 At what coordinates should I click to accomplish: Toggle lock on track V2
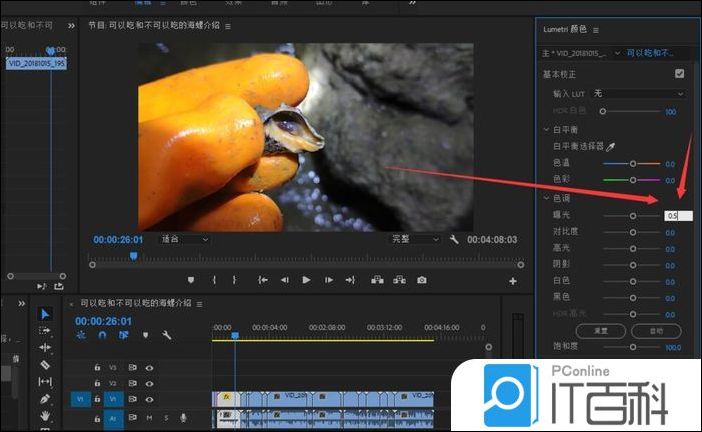pyautogui.click(x=97, y=383)
